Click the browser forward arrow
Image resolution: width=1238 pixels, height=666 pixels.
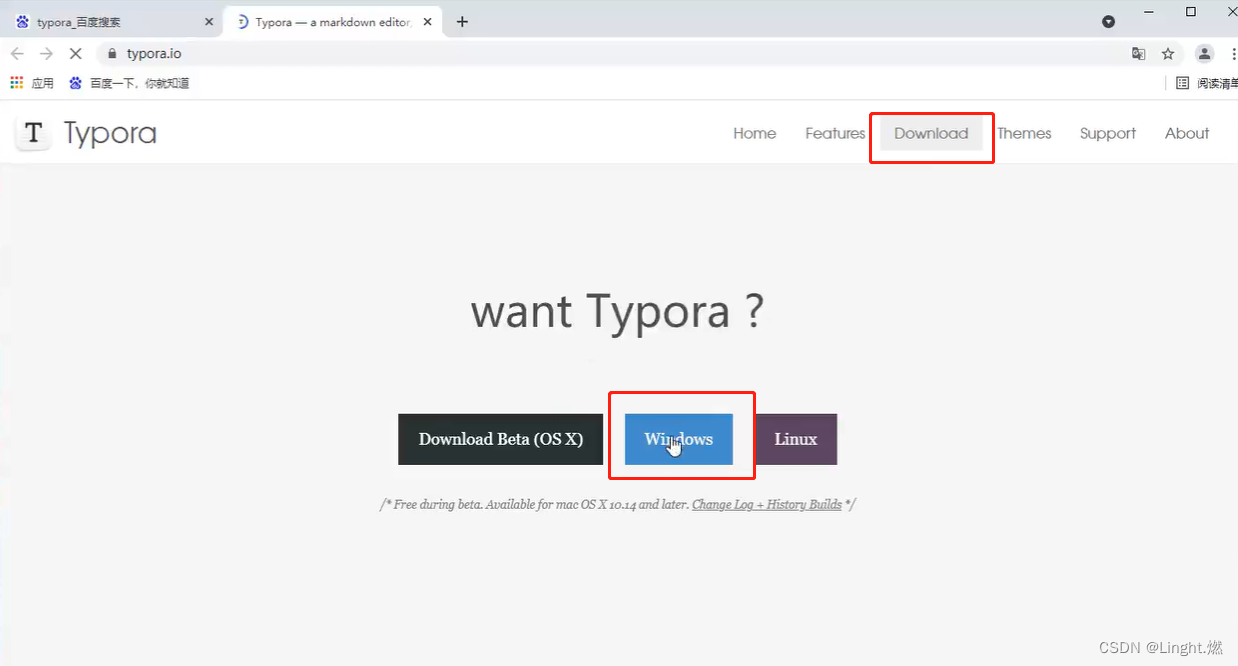click(x=46, y=54)
